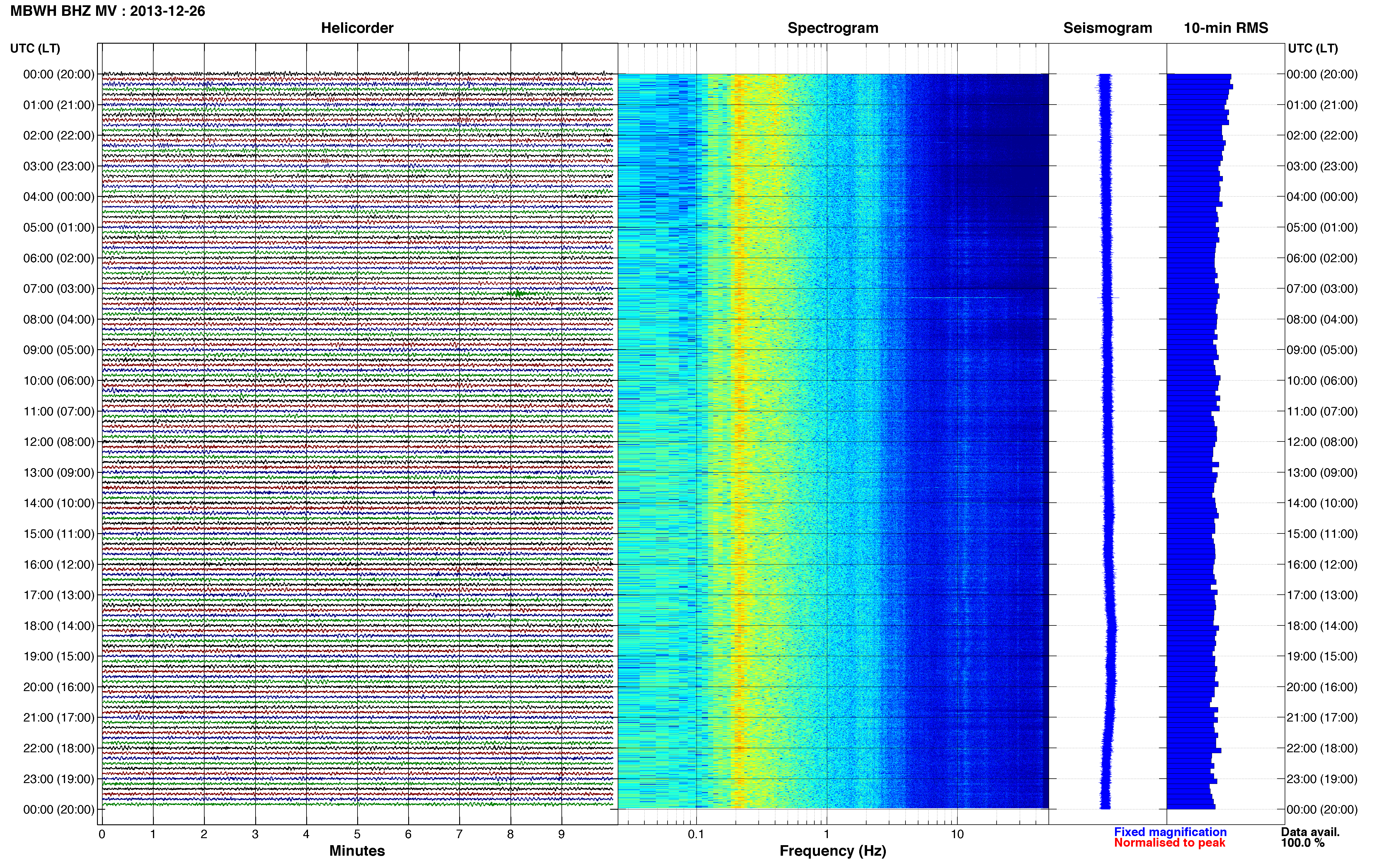Click the left '08:00 (04:00)' time label
The image size is (1389, 868).
[59, 319]
